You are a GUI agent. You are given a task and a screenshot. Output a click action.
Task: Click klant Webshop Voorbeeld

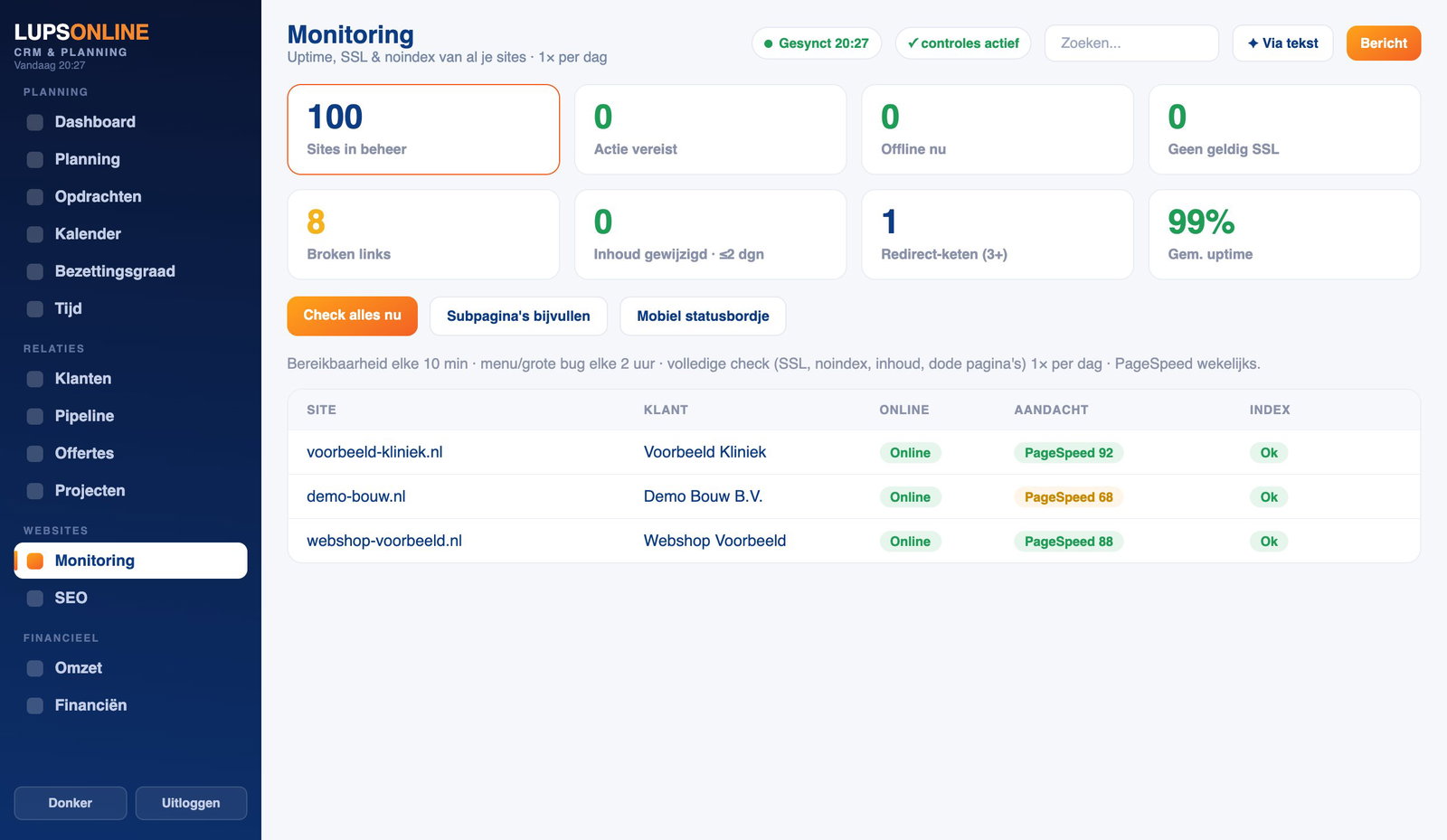(714, 541)
